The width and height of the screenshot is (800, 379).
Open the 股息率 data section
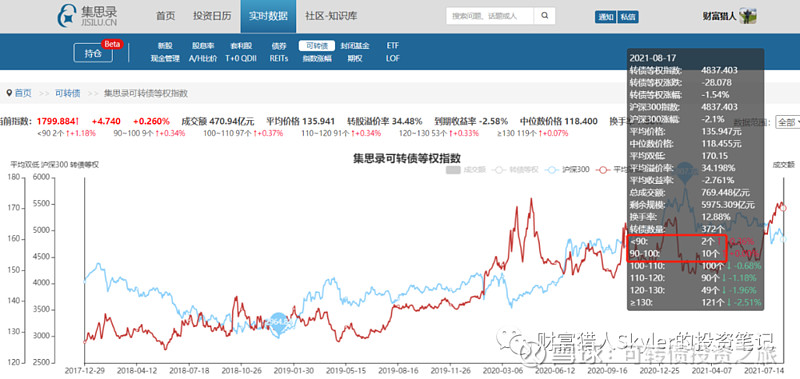(203, 46)
